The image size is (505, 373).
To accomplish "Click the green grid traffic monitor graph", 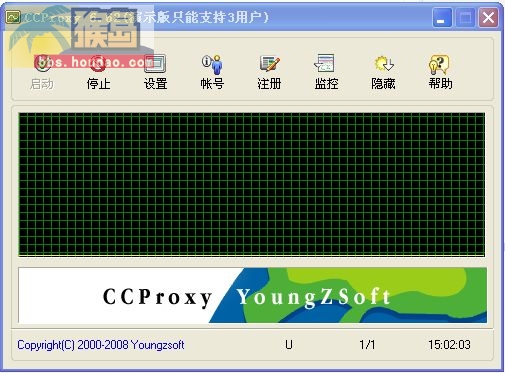I will [252, 185].
